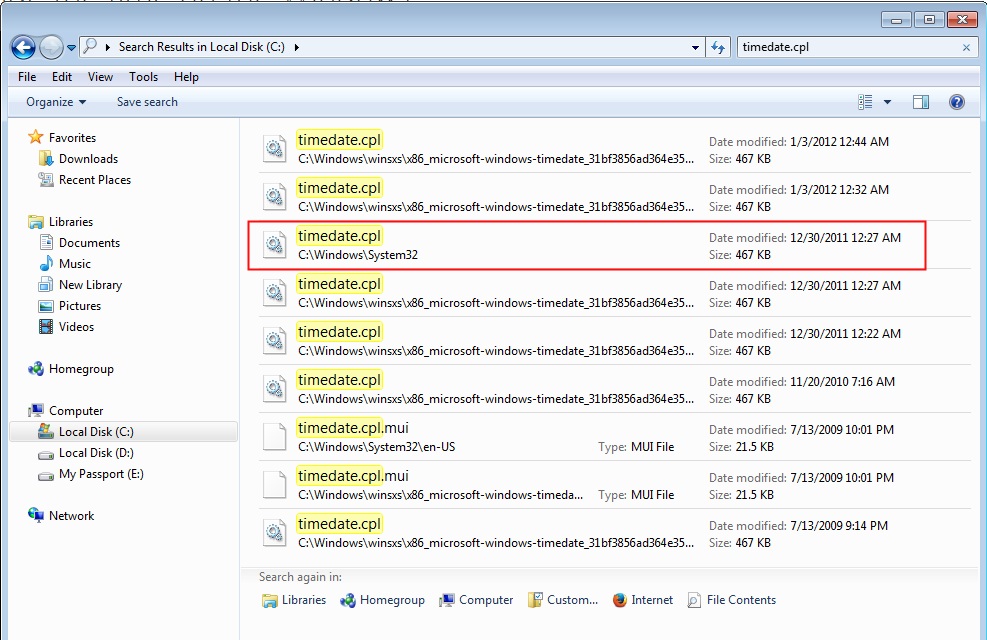Select Libraries in the navigation pane
Screen dimensions: 987x640
tap(71, 222)
